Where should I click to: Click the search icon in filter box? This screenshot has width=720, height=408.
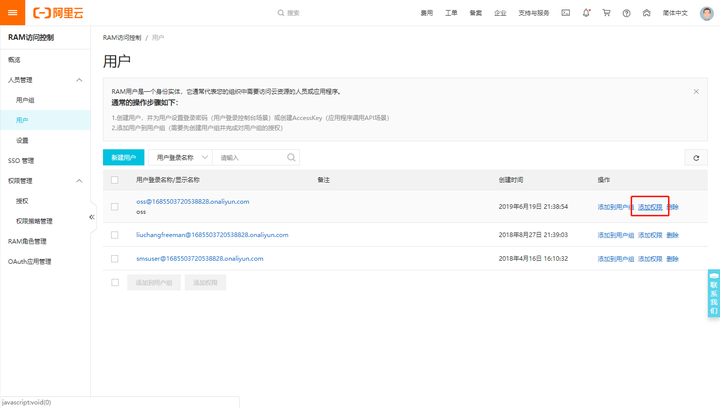pyautogui.click(x=291, y=157)
